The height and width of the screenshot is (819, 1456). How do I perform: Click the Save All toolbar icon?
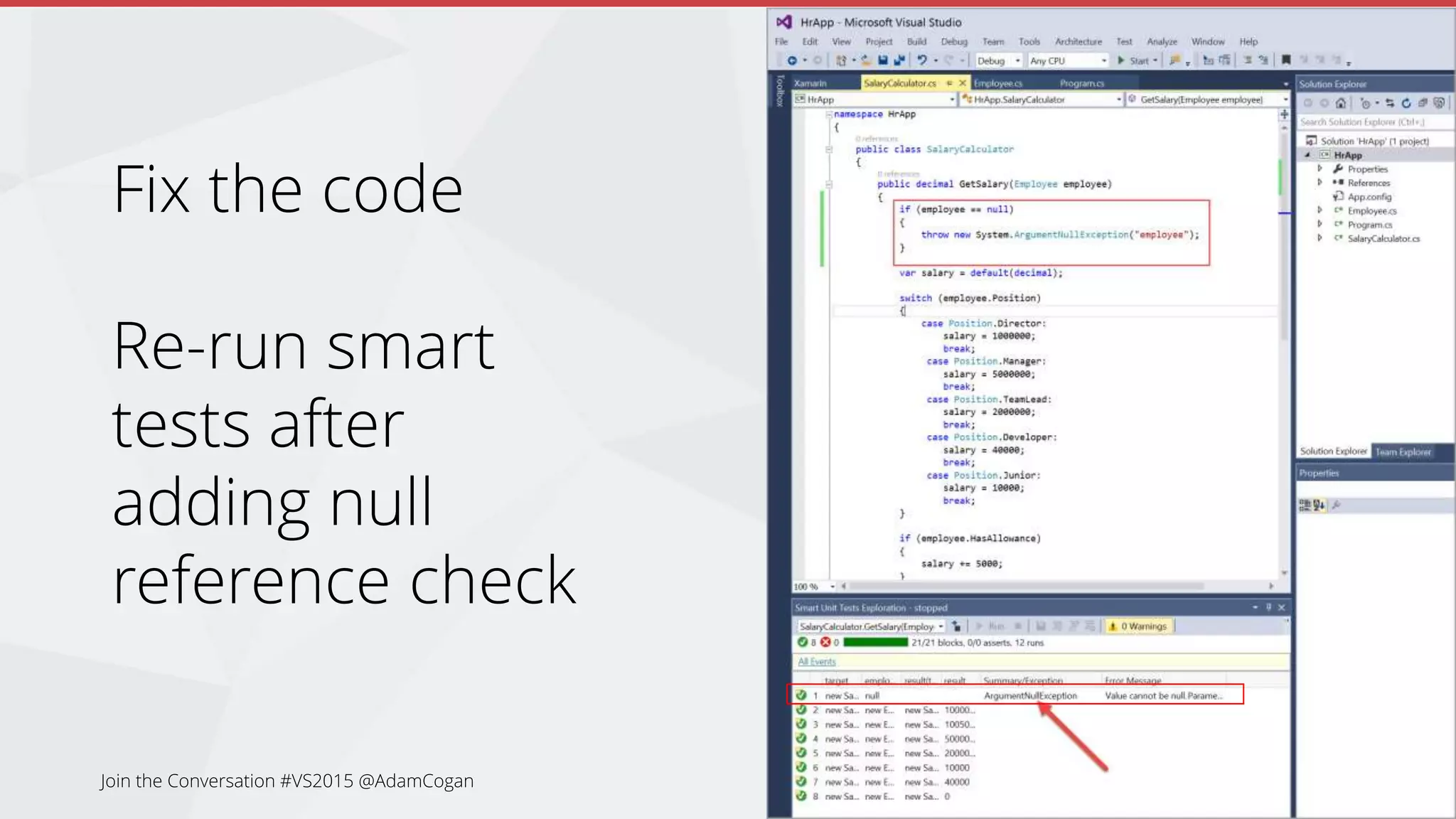point(899,61)
